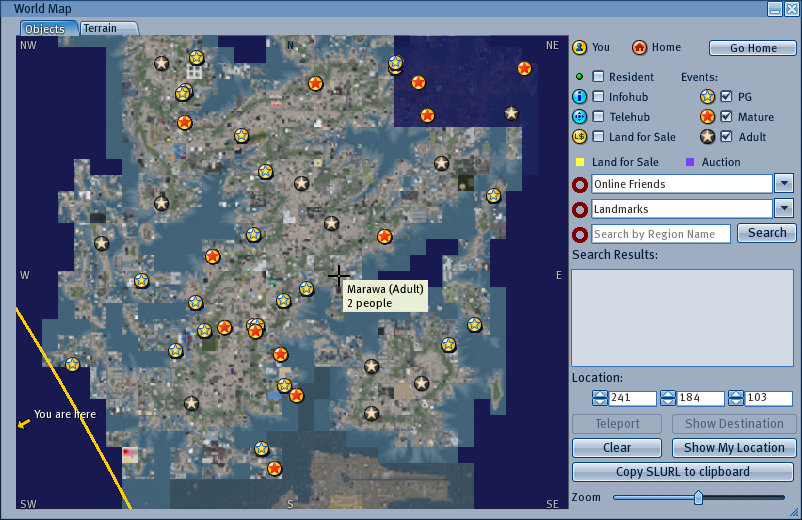
Task: Click Copy SLURL to clipboard button
Action: coord(683,472)
